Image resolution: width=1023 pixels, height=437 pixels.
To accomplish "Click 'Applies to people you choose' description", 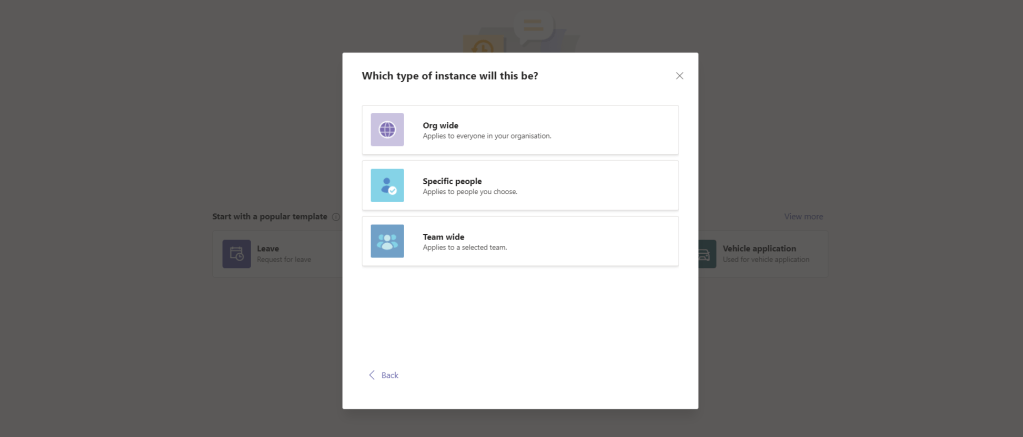I will pos(469,192).
